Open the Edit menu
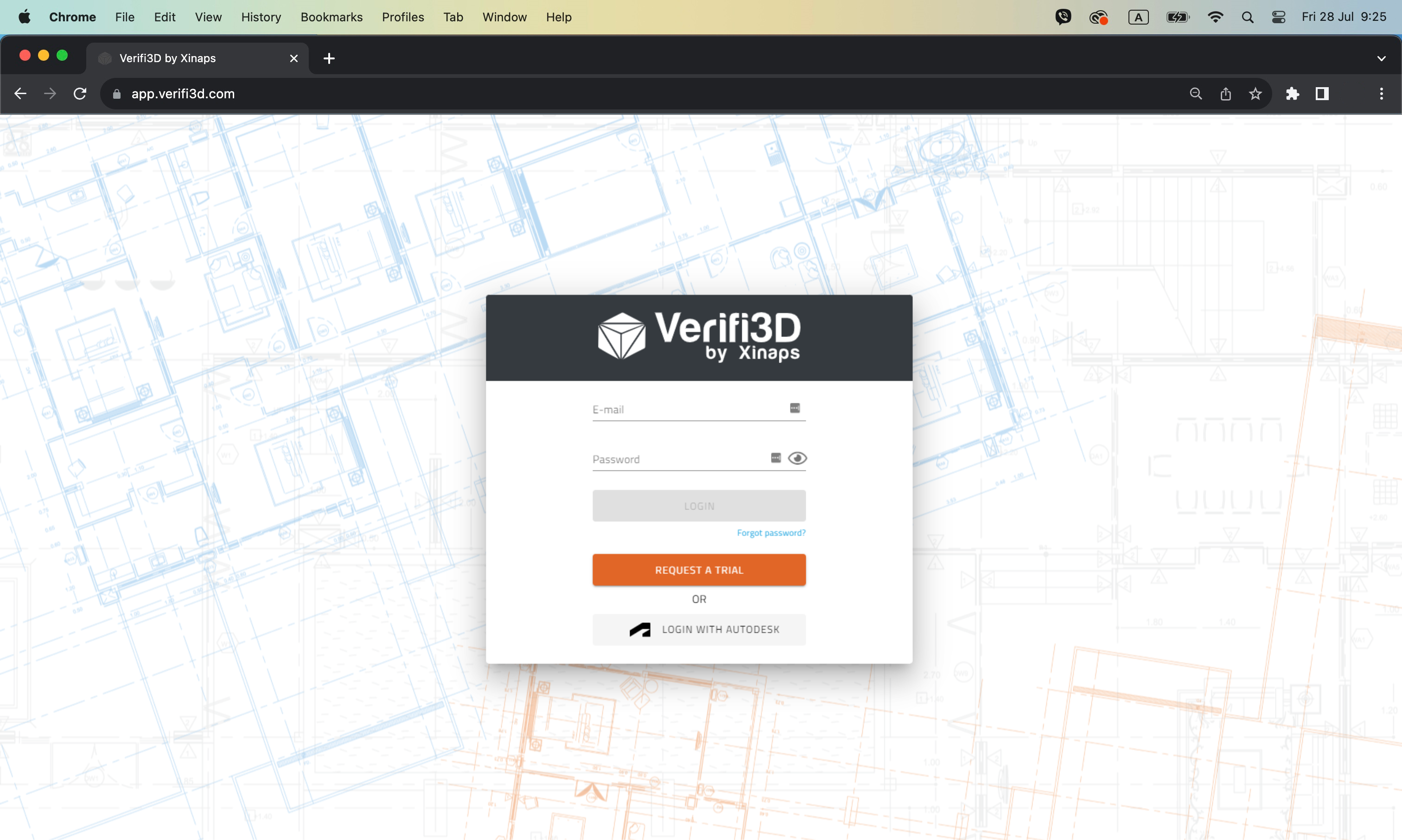The image size is (1402, 840). click(165, 17)
